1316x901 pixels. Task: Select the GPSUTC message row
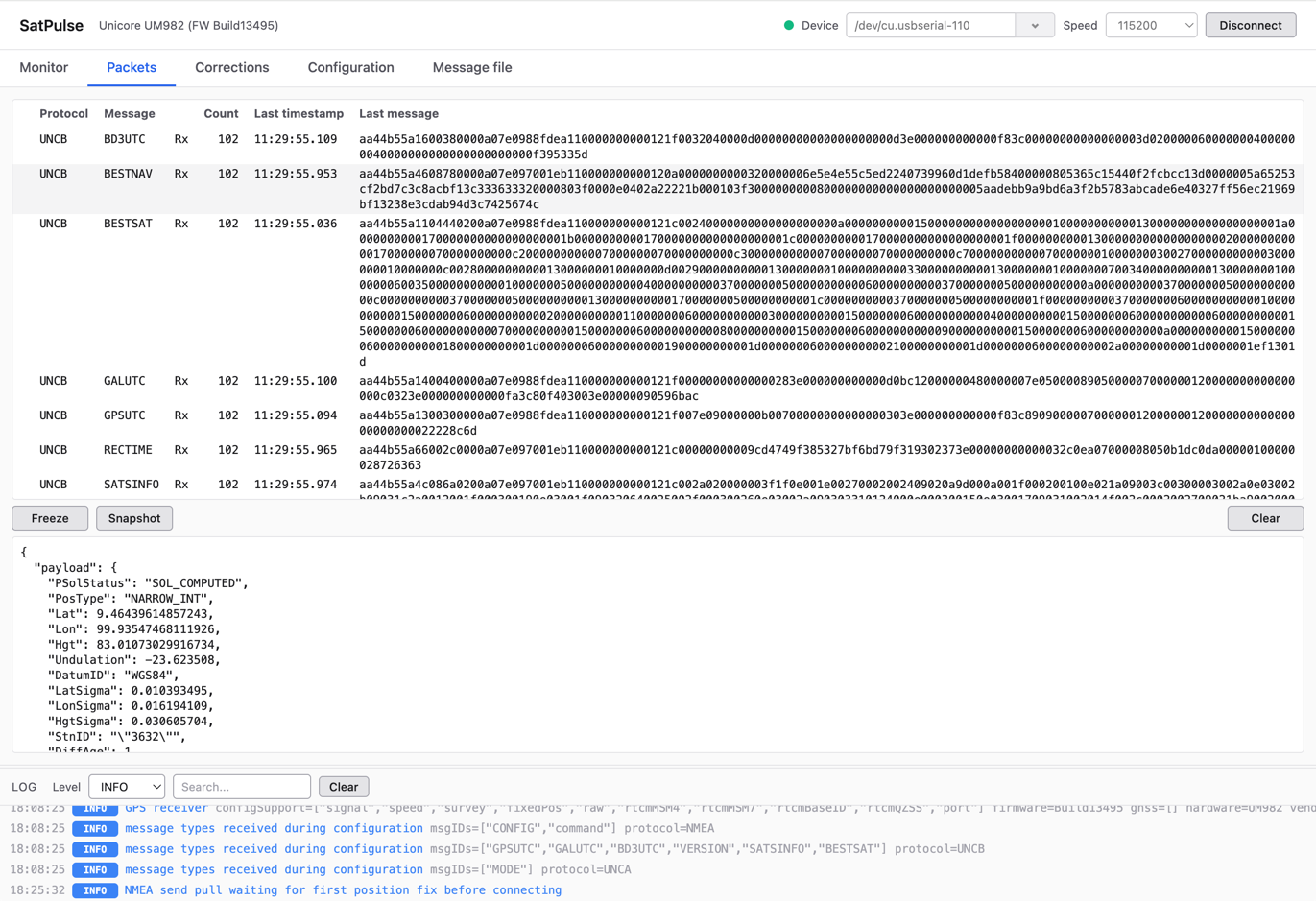[658, 423]
